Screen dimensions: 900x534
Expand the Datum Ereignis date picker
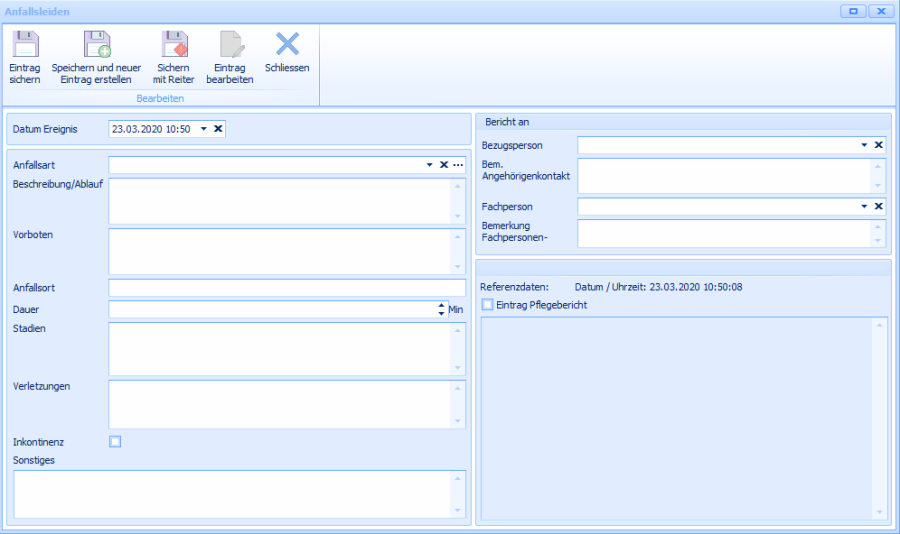coord(203,129)
